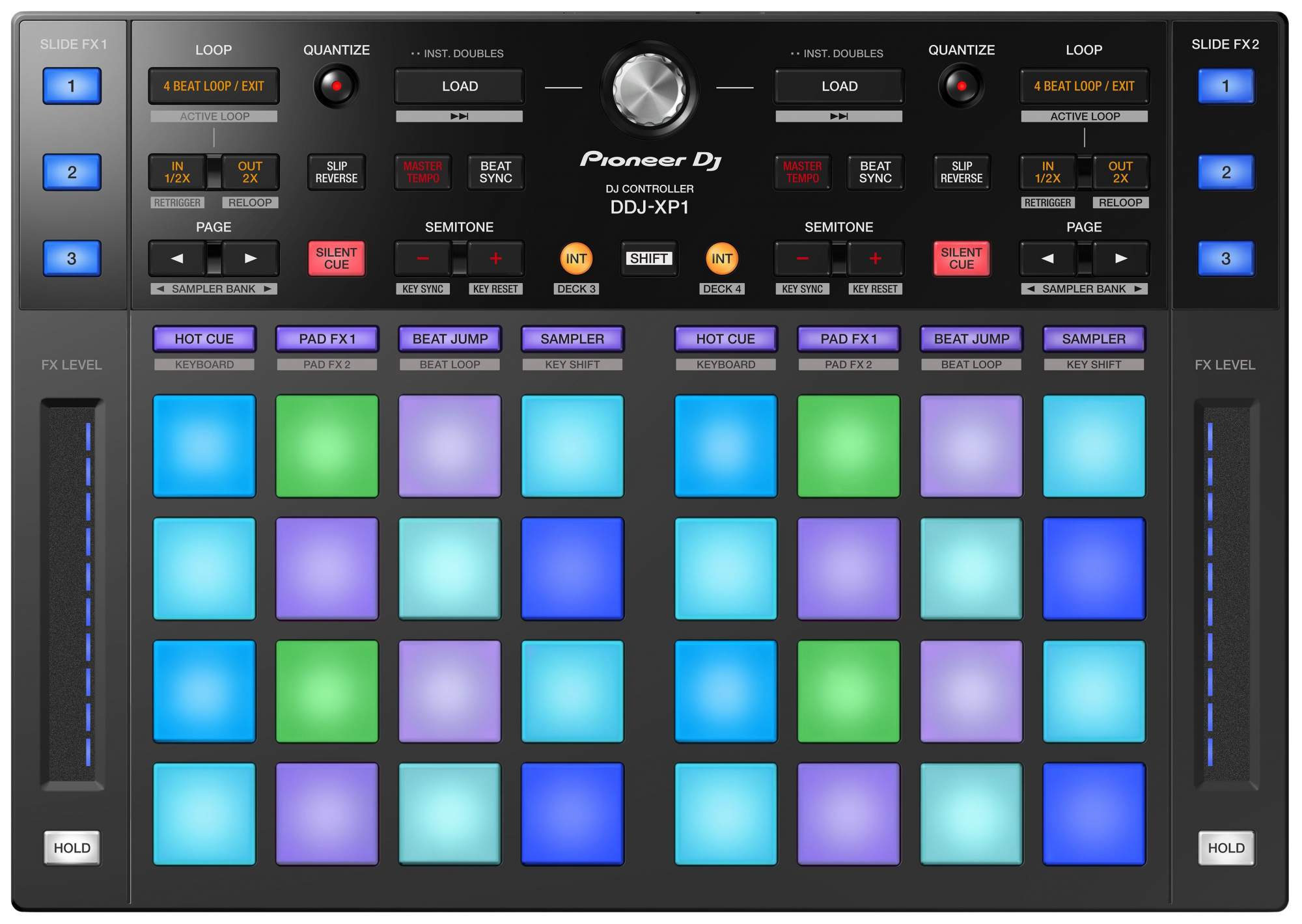Enable left deck MASTER TEMPO
This screenshot has width=1302, height=924.
[422, 172]
